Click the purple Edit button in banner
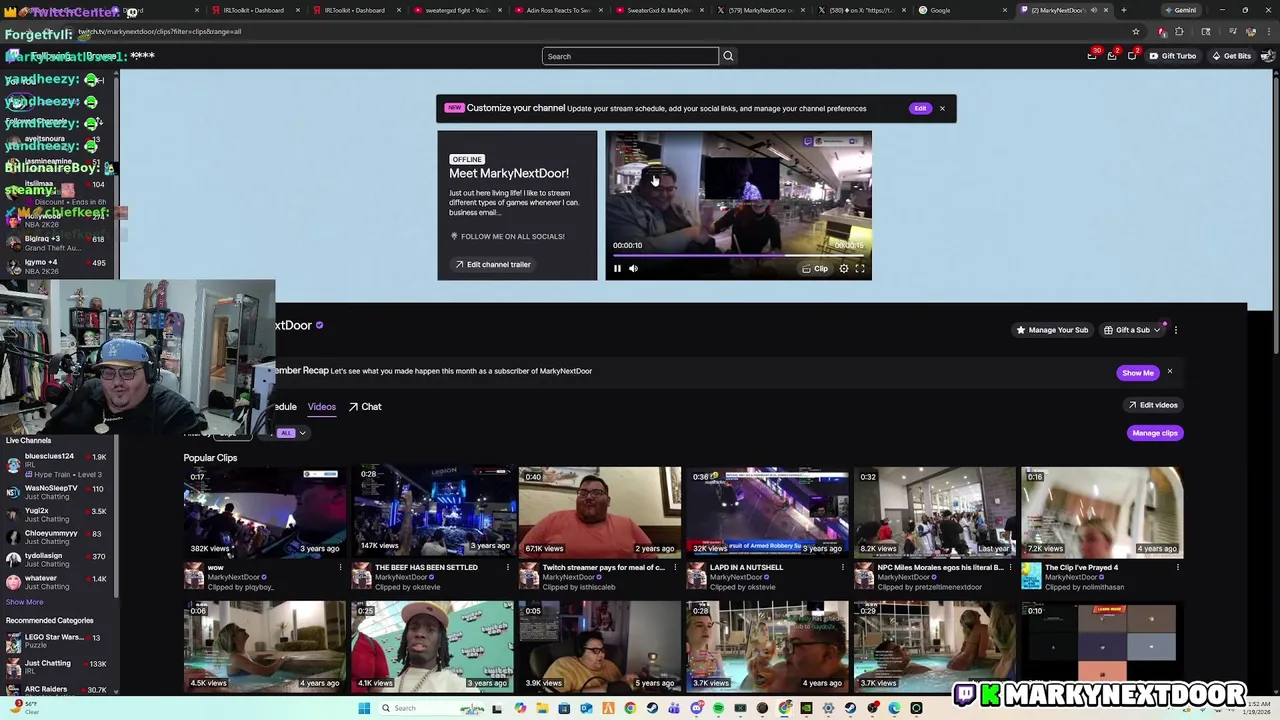Screen dimensions: 1280x720 [920, 108]
